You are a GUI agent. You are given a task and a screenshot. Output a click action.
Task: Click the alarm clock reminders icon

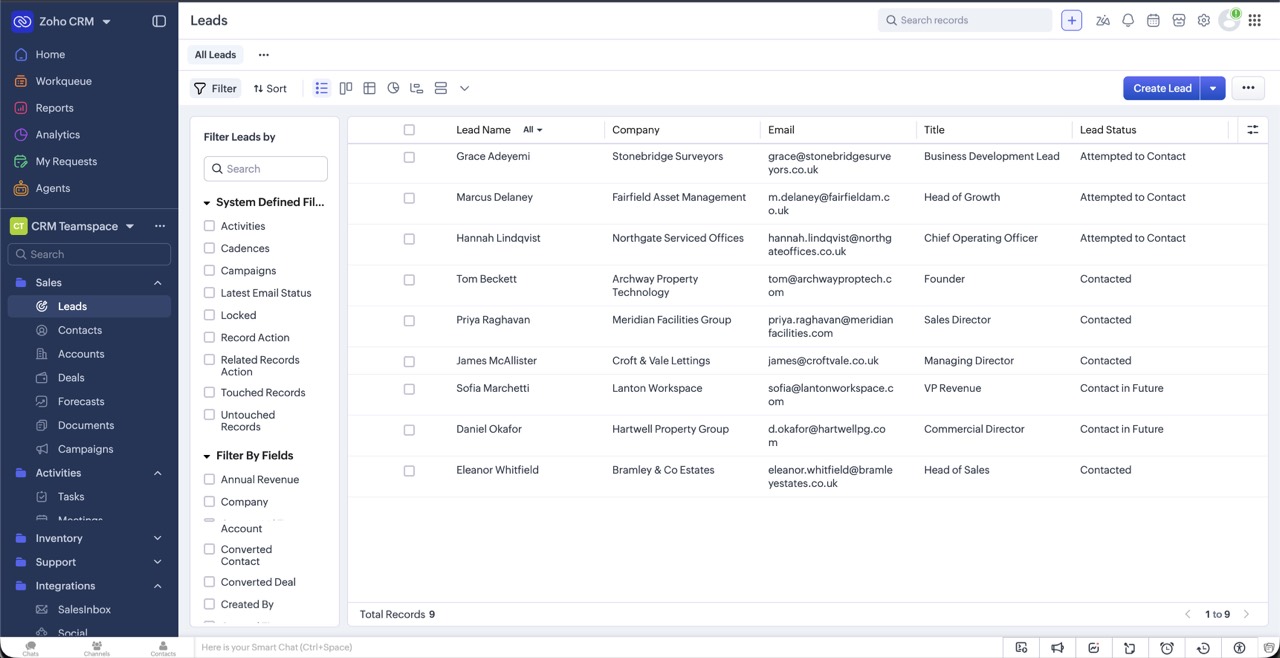(x=1166, y=648)
